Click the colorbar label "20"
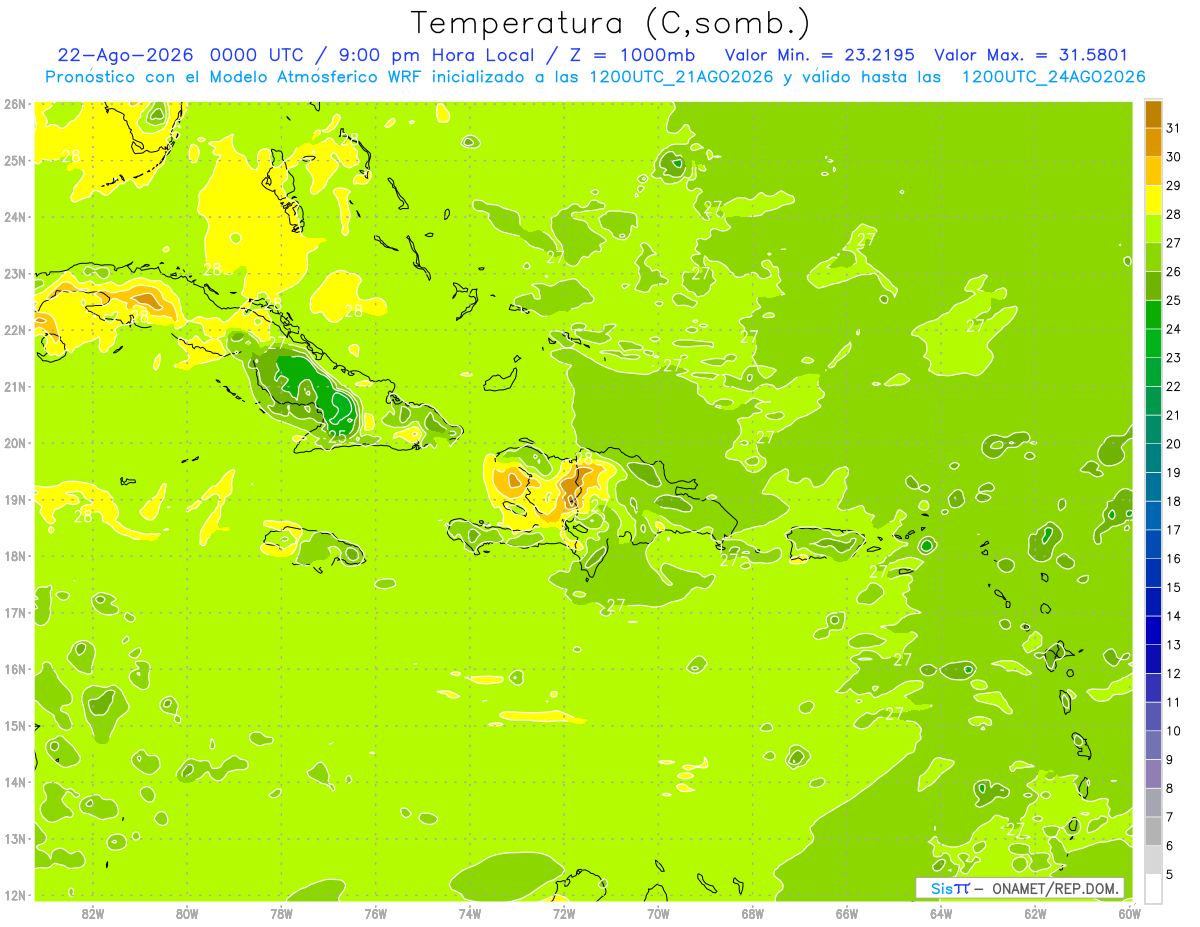 click(1174, 445)
